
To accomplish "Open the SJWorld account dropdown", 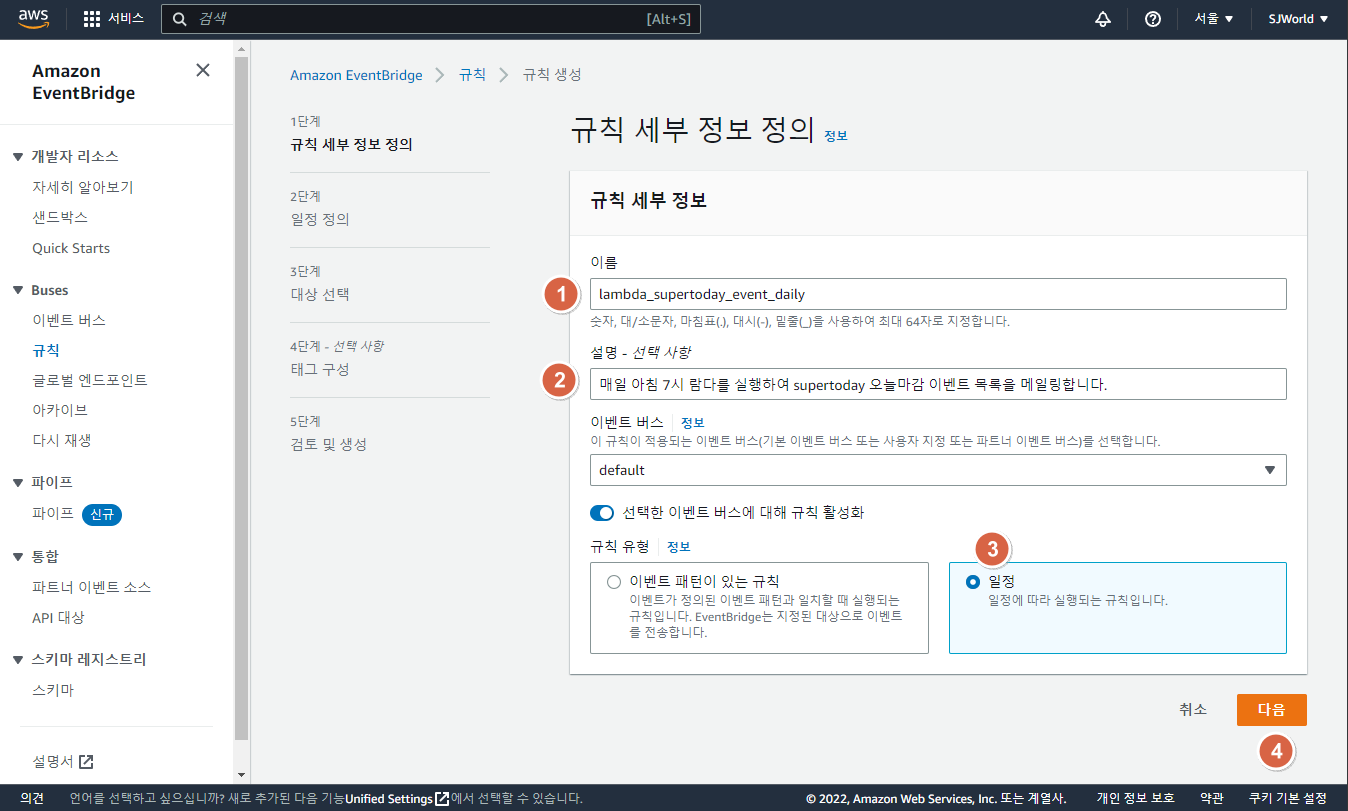I will (x=1298, y=19).
